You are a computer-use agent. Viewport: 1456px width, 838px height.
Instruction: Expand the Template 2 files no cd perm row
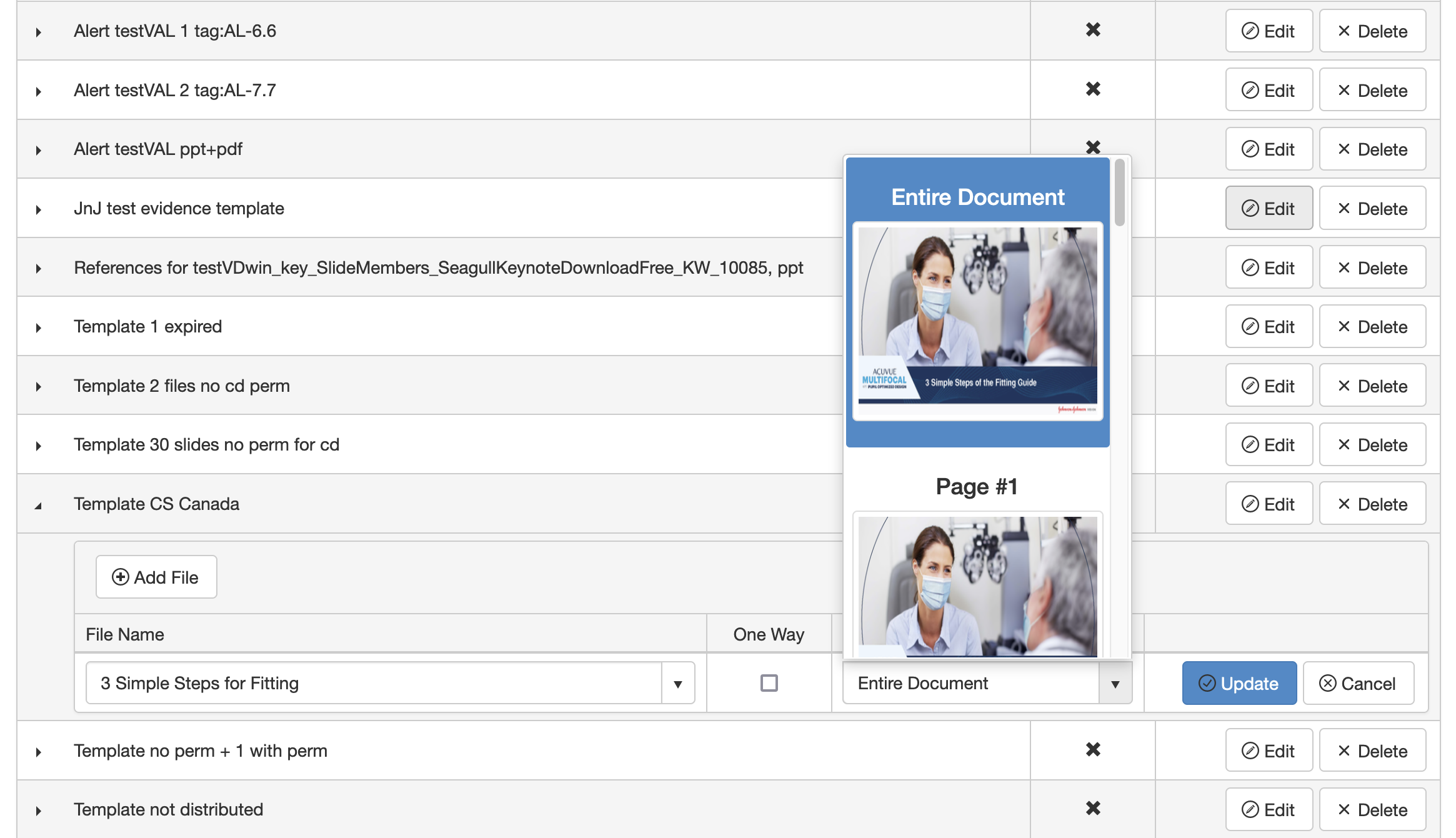[38, 387]
